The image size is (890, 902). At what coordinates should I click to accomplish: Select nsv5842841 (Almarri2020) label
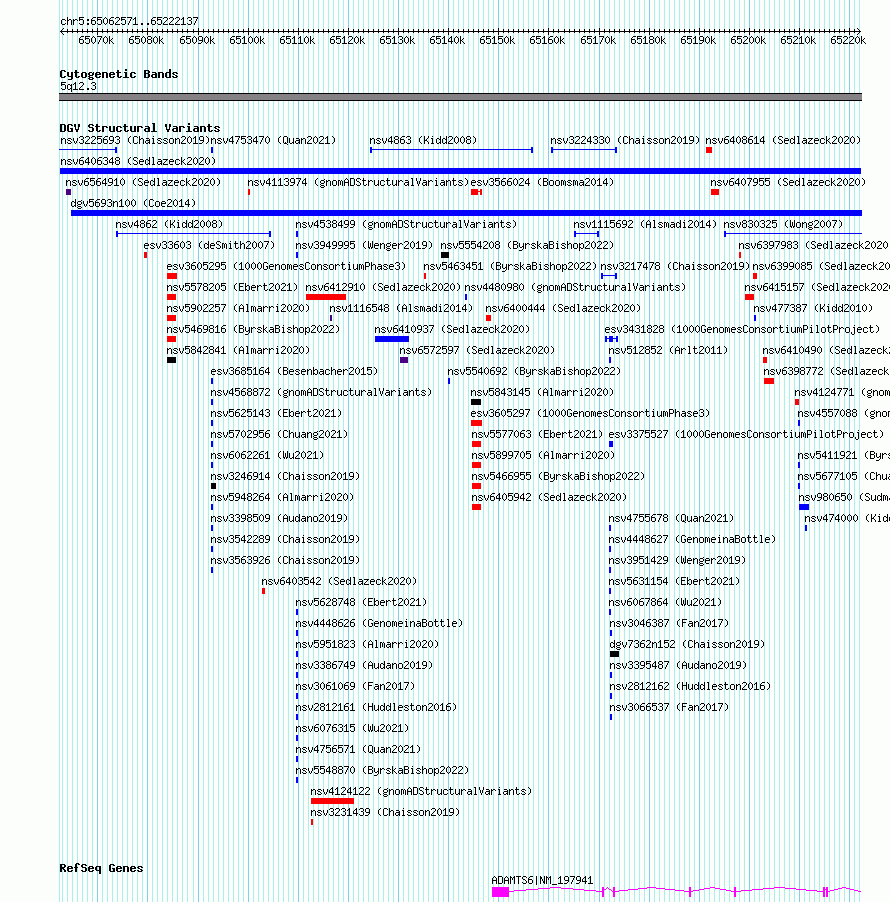click(x=238, y=351)
